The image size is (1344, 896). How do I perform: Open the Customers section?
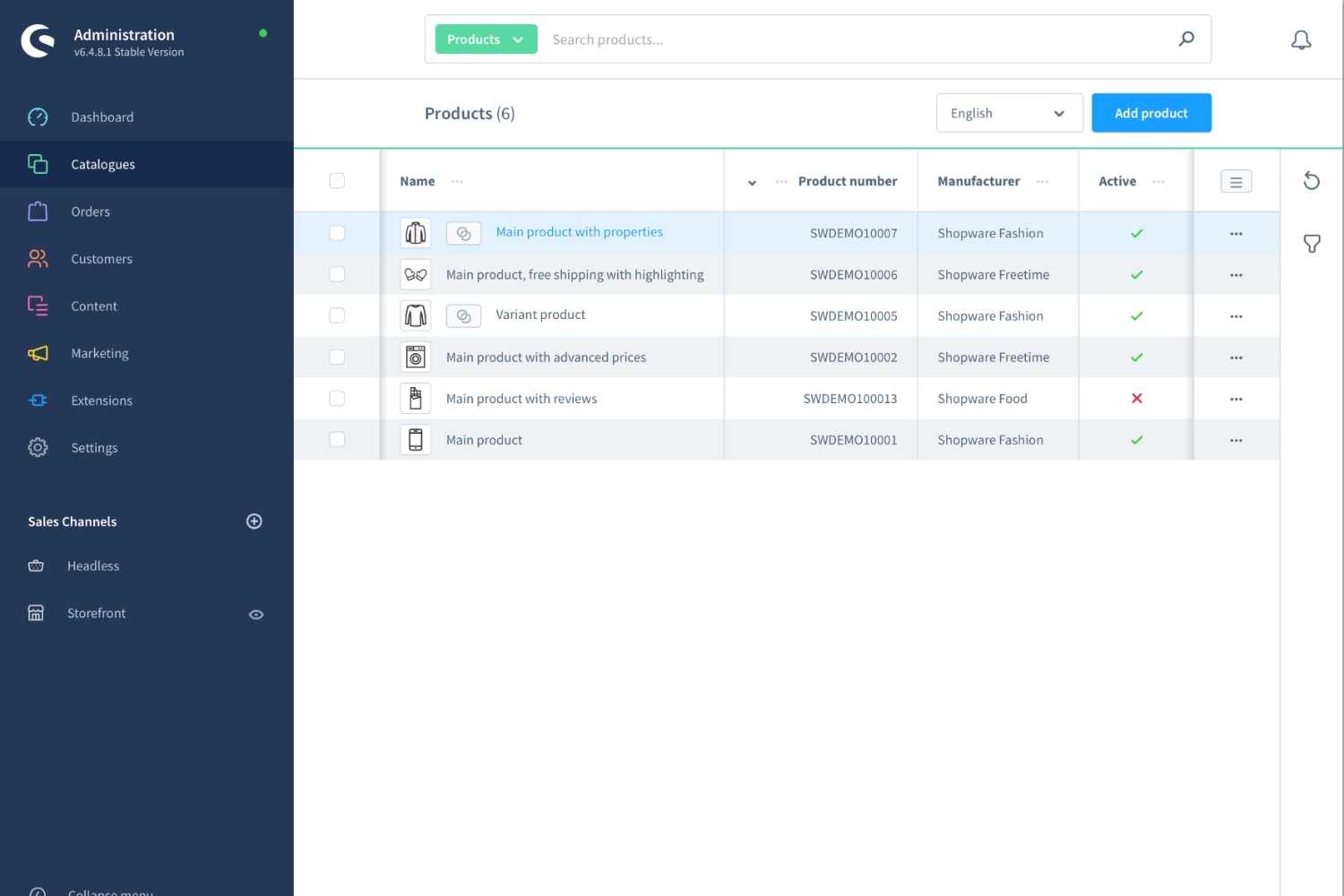(101, 258)
